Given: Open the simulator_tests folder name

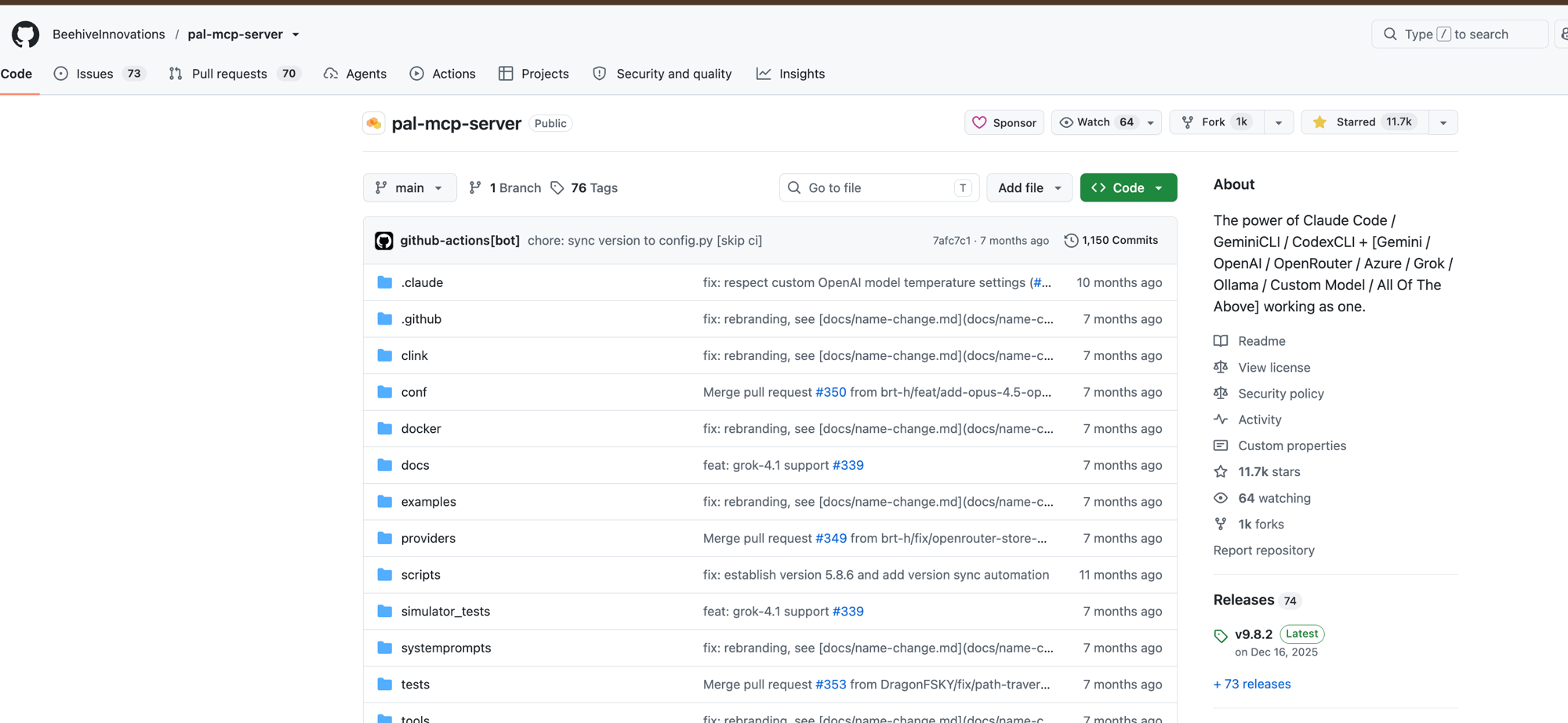Looking at the screenshot, I should pyautogui.click(x=445, y=611).
